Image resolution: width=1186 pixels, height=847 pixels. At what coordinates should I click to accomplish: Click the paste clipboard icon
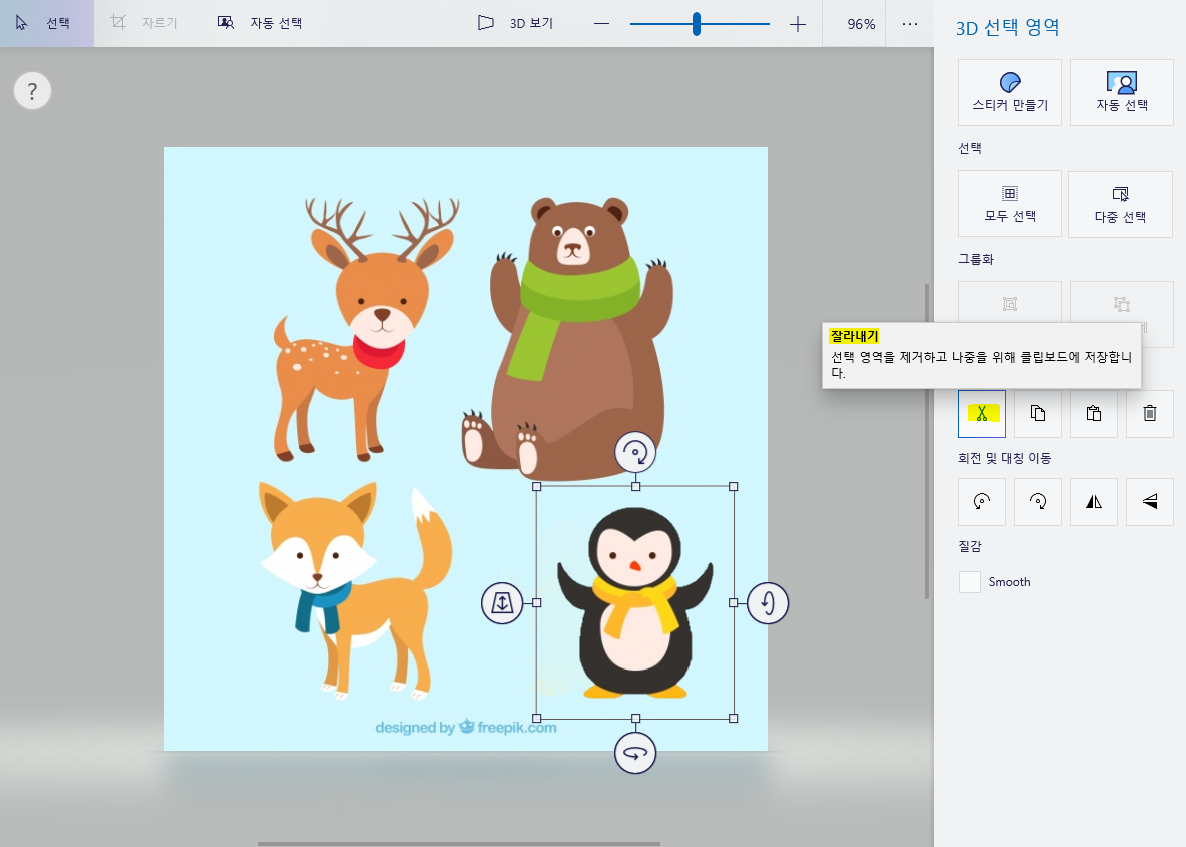click(1094, 414)
